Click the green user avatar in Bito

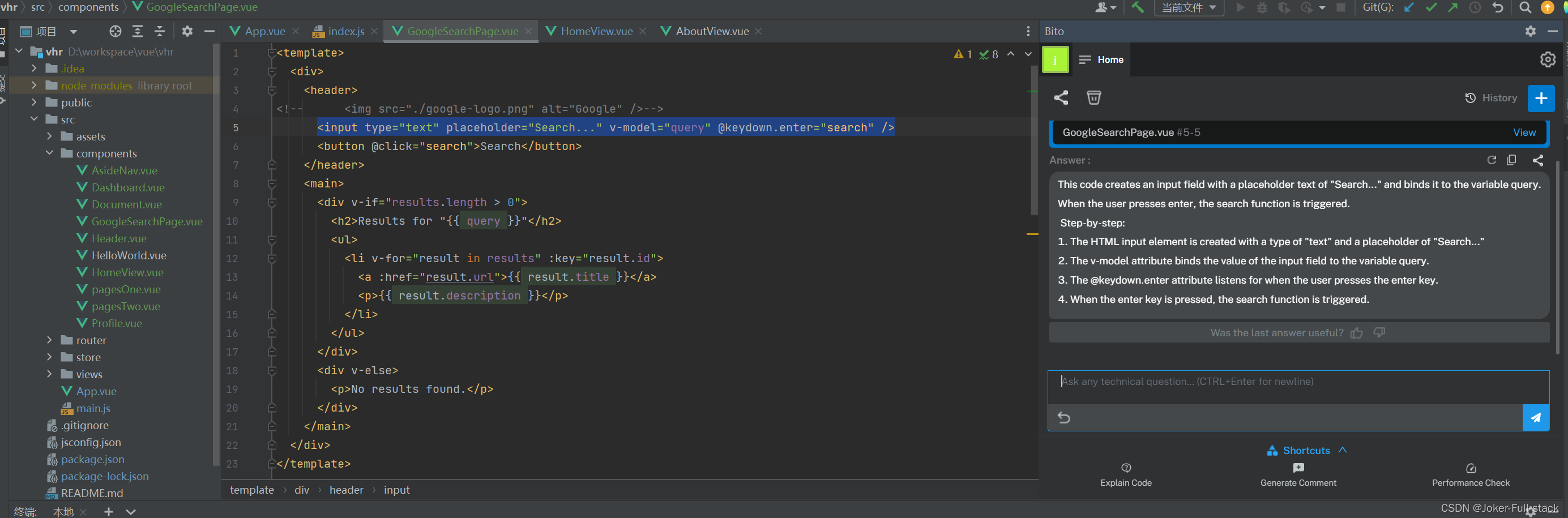coord(1056,59)
